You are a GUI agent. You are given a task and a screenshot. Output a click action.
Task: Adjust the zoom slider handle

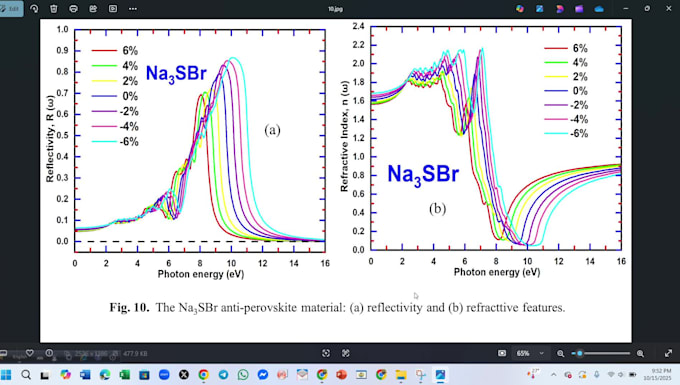pos(579,353)
